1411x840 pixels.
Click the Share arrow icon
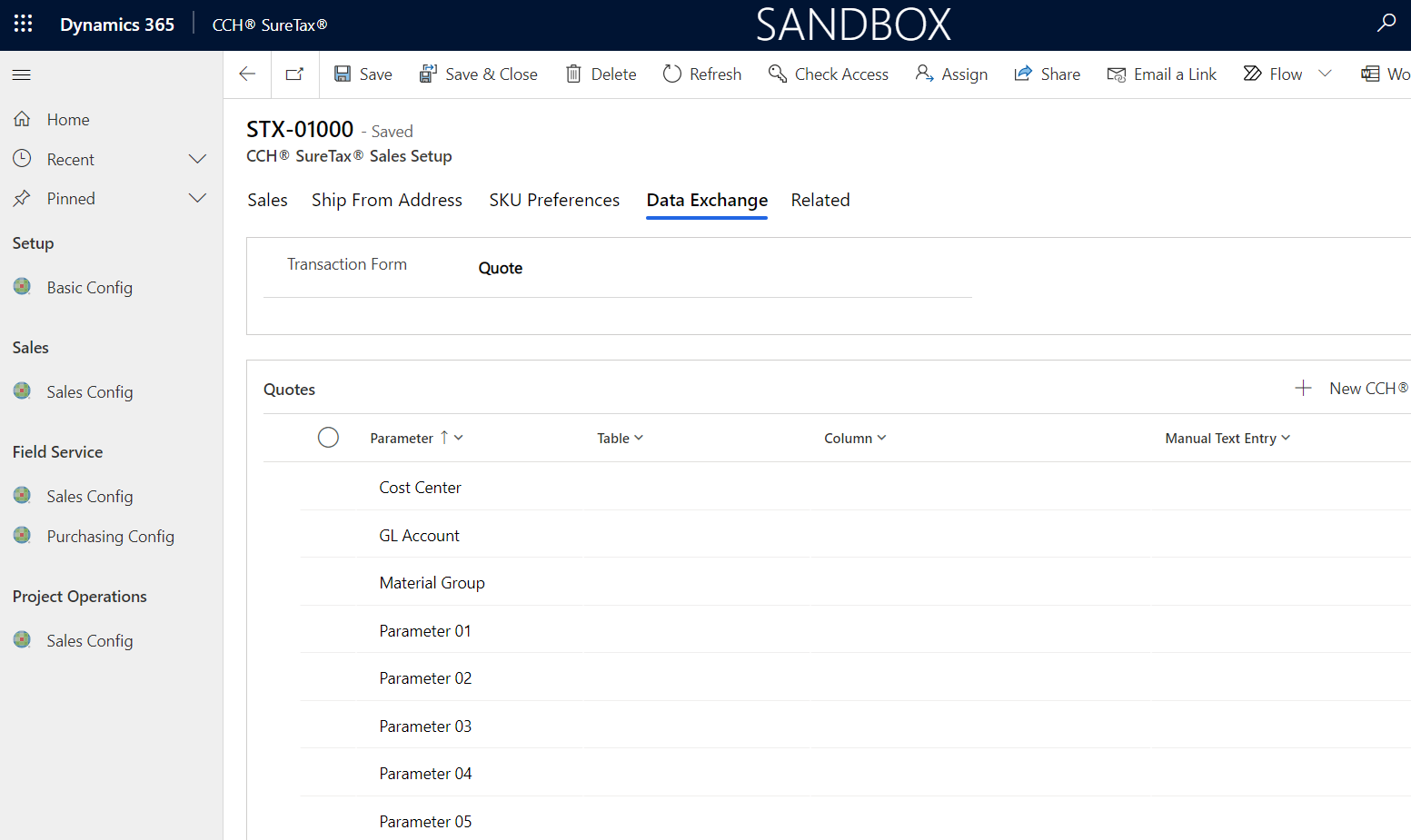(x=1023, y=74)
